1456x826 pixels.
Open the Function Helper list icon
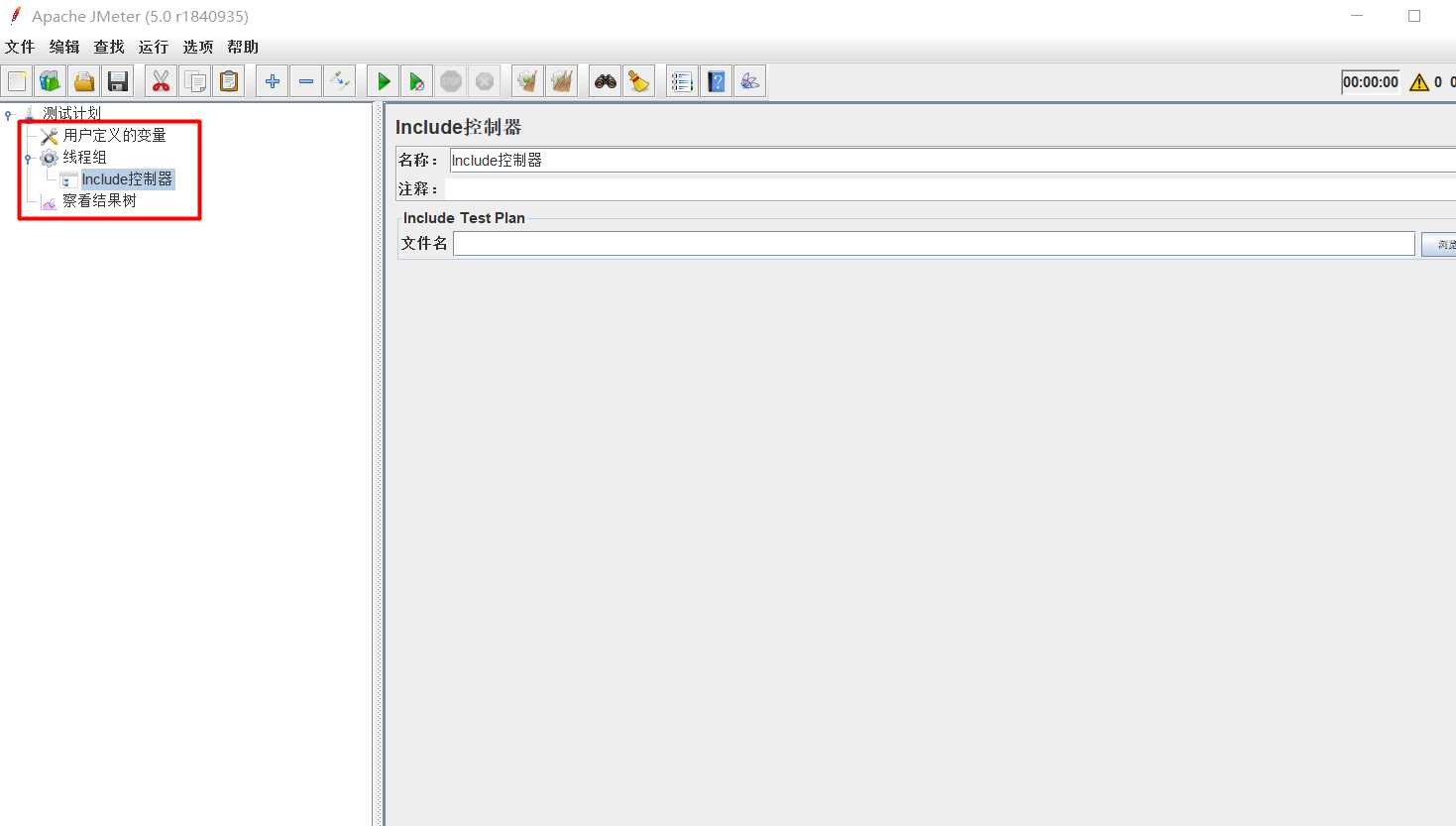[682, 81]
